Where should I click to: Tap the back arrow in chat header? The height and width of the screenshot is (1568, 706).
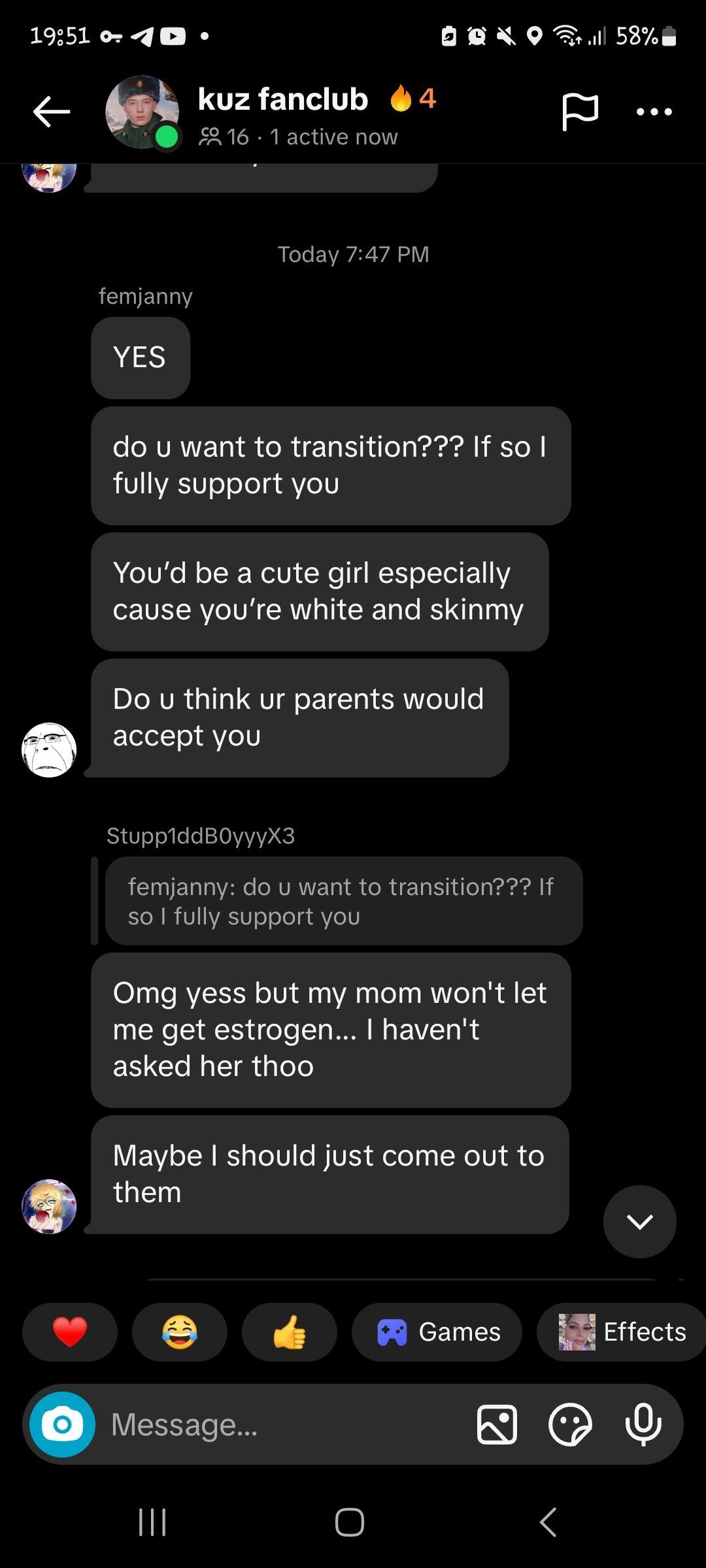(x=52, y=112)
